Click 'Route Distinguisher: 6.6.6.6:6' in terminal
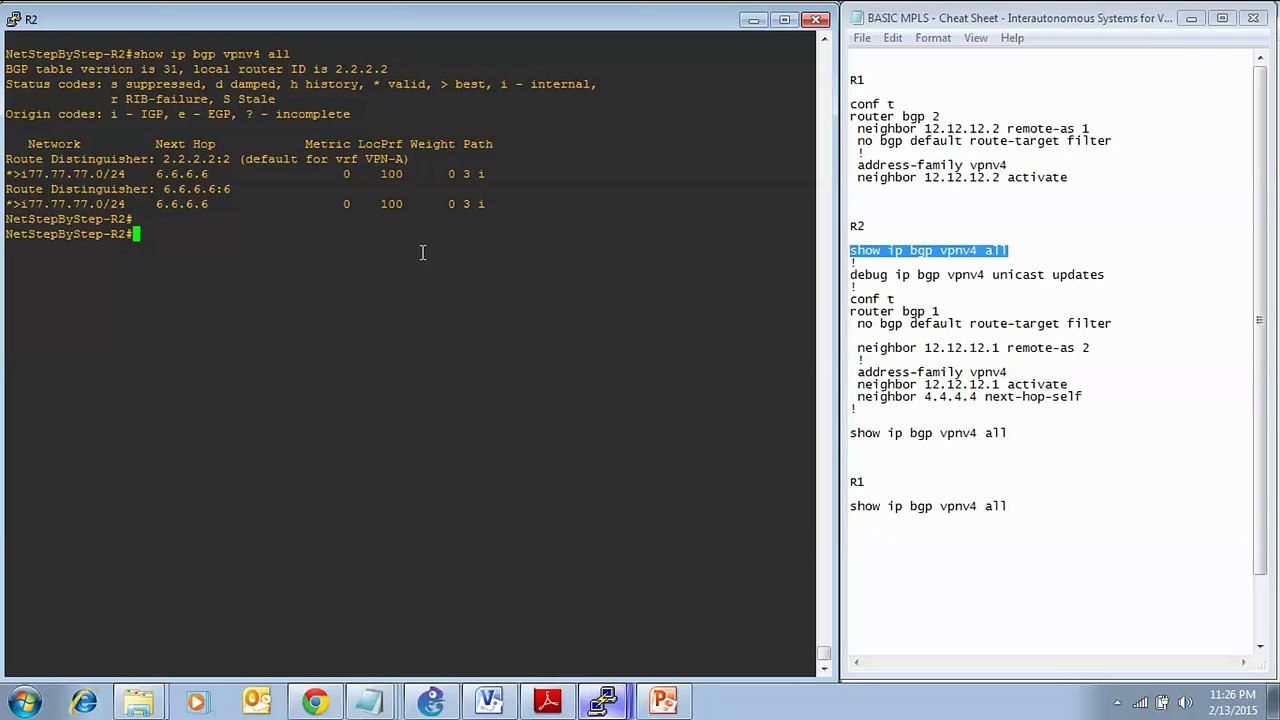 click(118, 189)
